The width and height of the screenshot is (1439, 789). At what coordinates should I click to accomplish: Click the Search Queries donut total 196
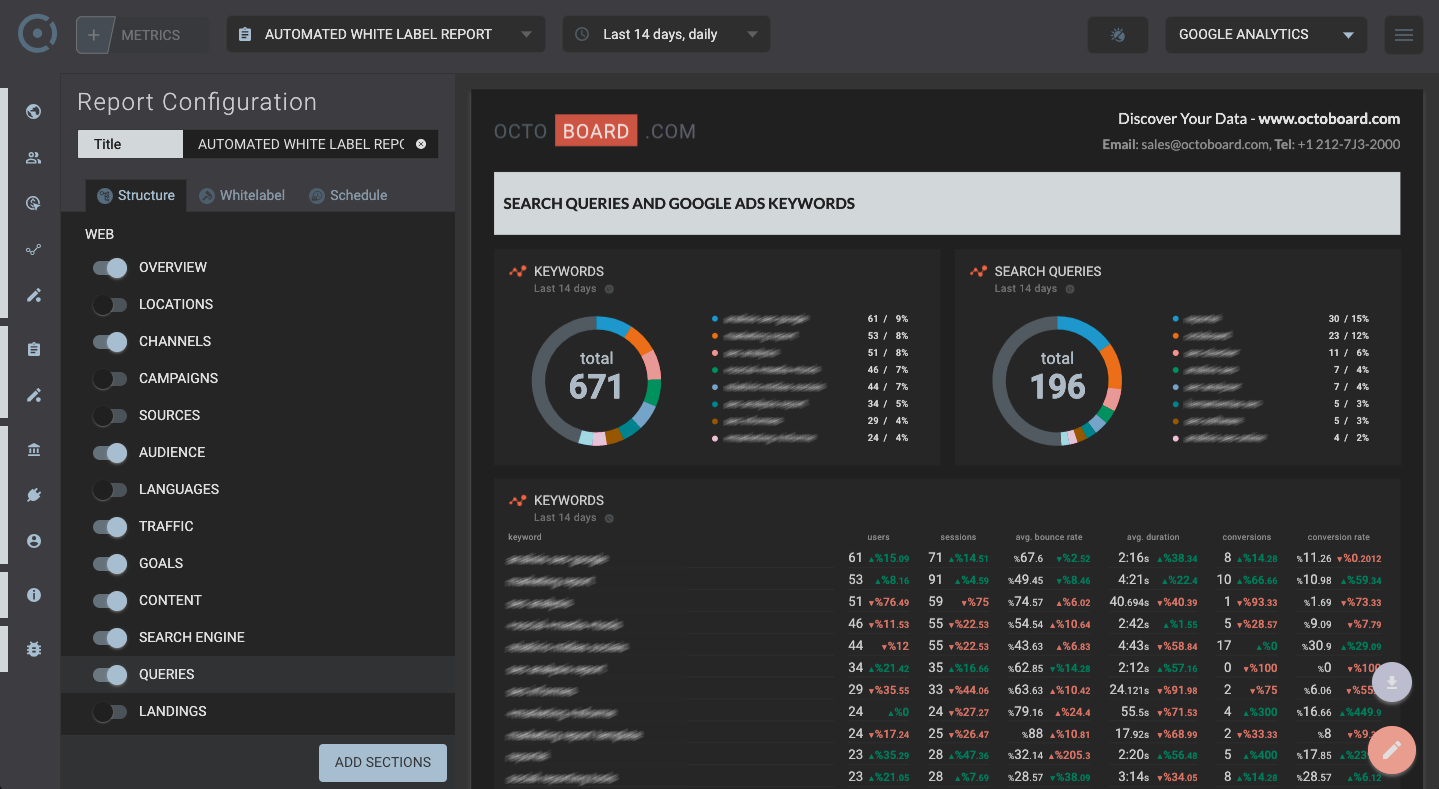pyautogui.click(x=1057, y=386)
